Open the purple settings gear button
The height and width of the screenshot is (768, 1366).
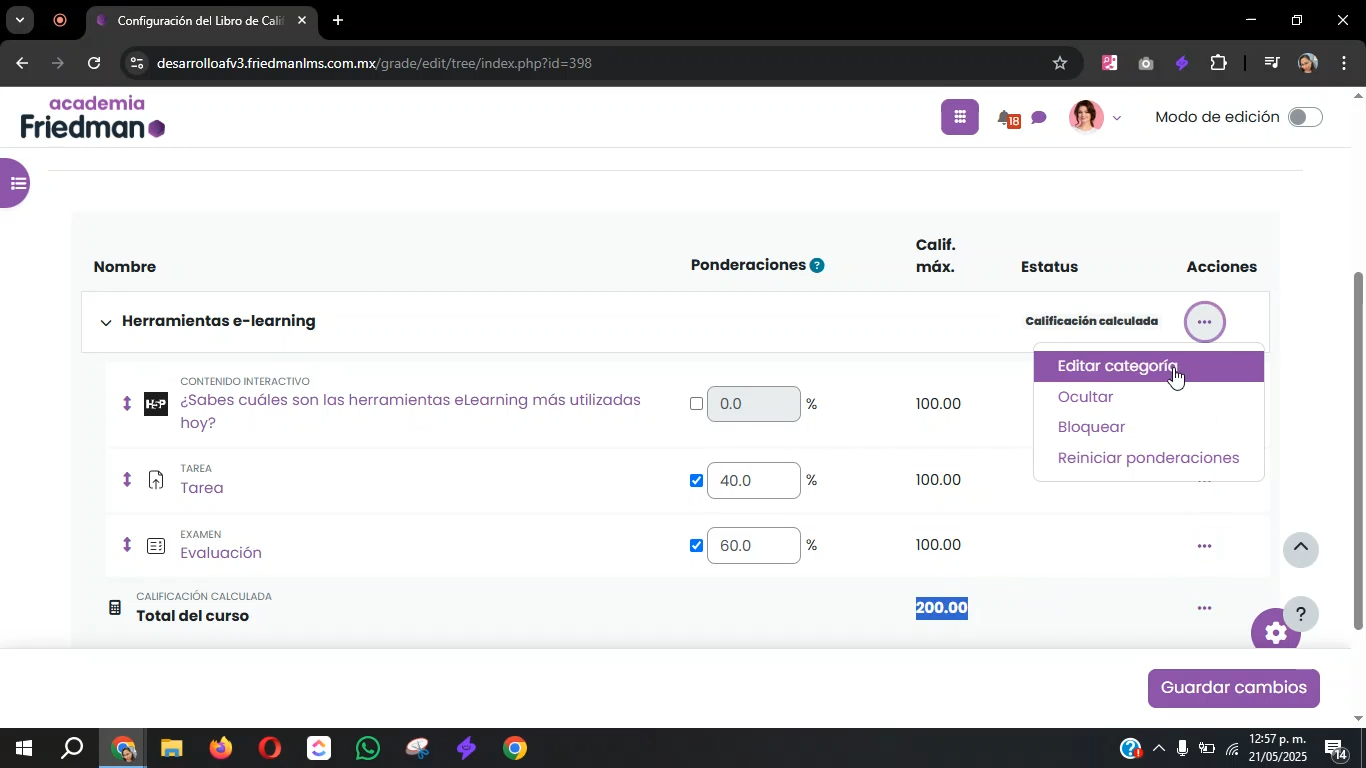click(x=1275, y=632)
